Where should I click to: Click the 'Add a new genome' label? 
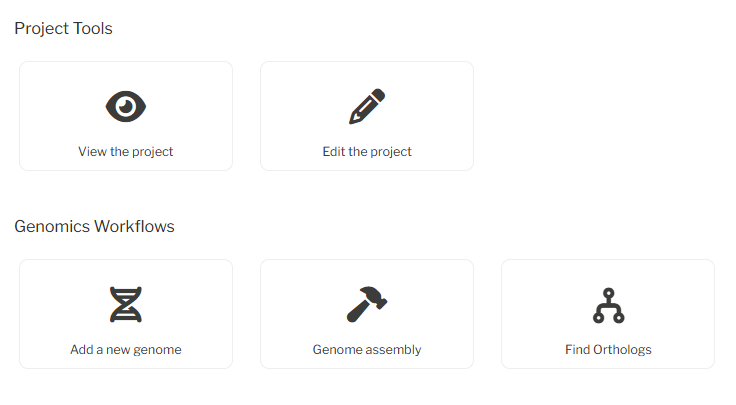tap(126, 350)
